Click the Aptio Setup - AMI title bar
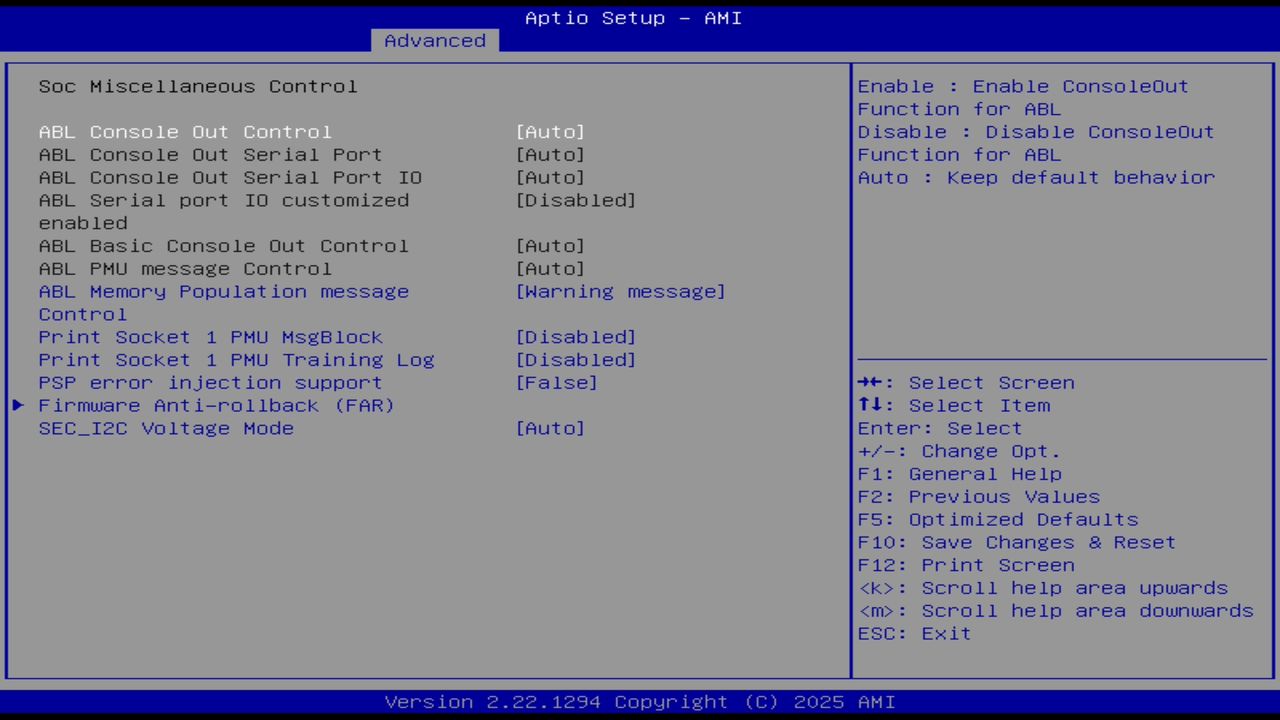 632,17
